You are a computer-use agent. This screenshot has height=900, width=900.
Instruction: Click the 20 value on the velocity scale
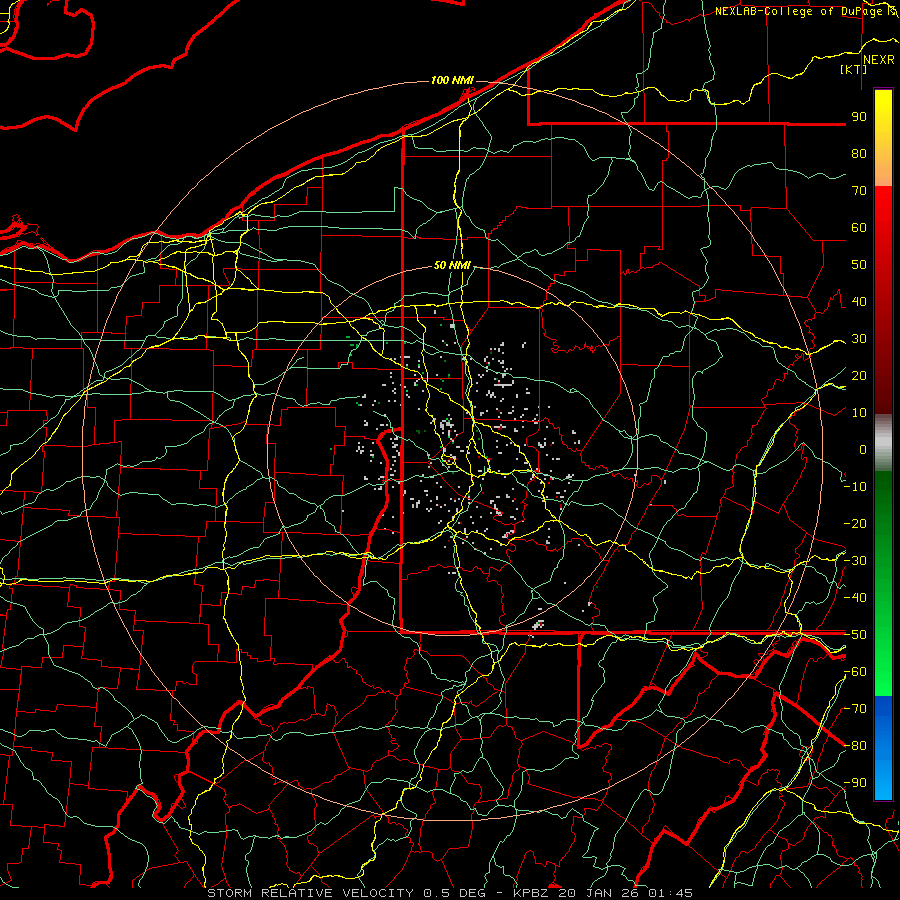click(859, 376)
